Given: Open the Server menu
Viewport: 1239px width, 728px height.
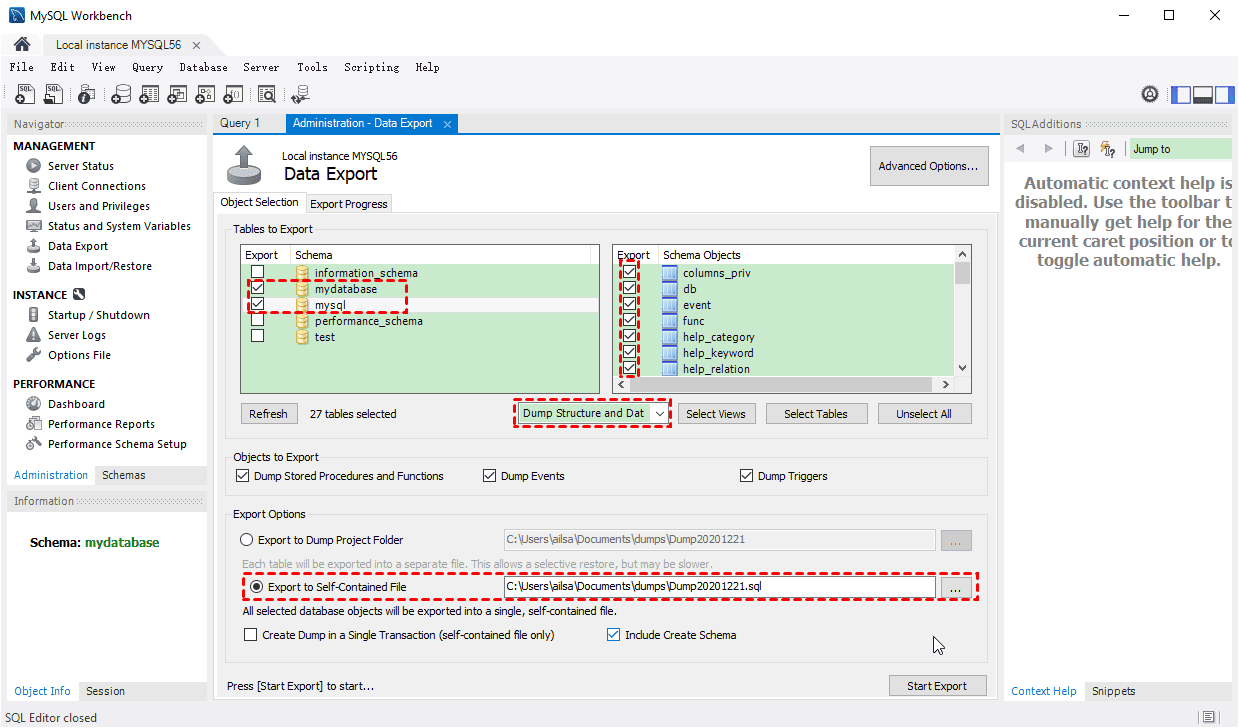Looking at the screenshot, I should tap(261, 67).
